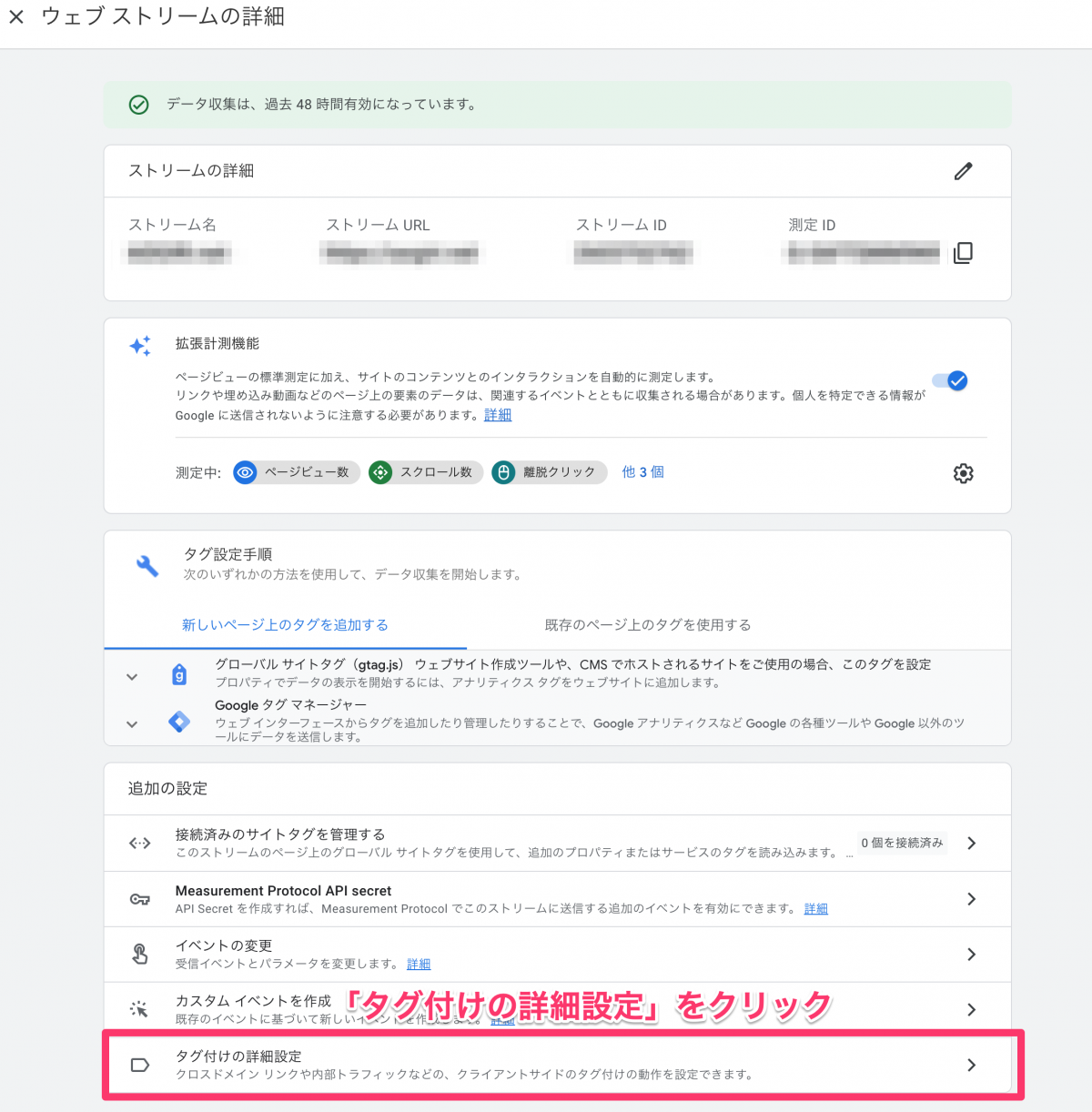1092x1112 pixels.
Task: Open カスタム イベントを作成 chevron arrow
Action: 971,1009
